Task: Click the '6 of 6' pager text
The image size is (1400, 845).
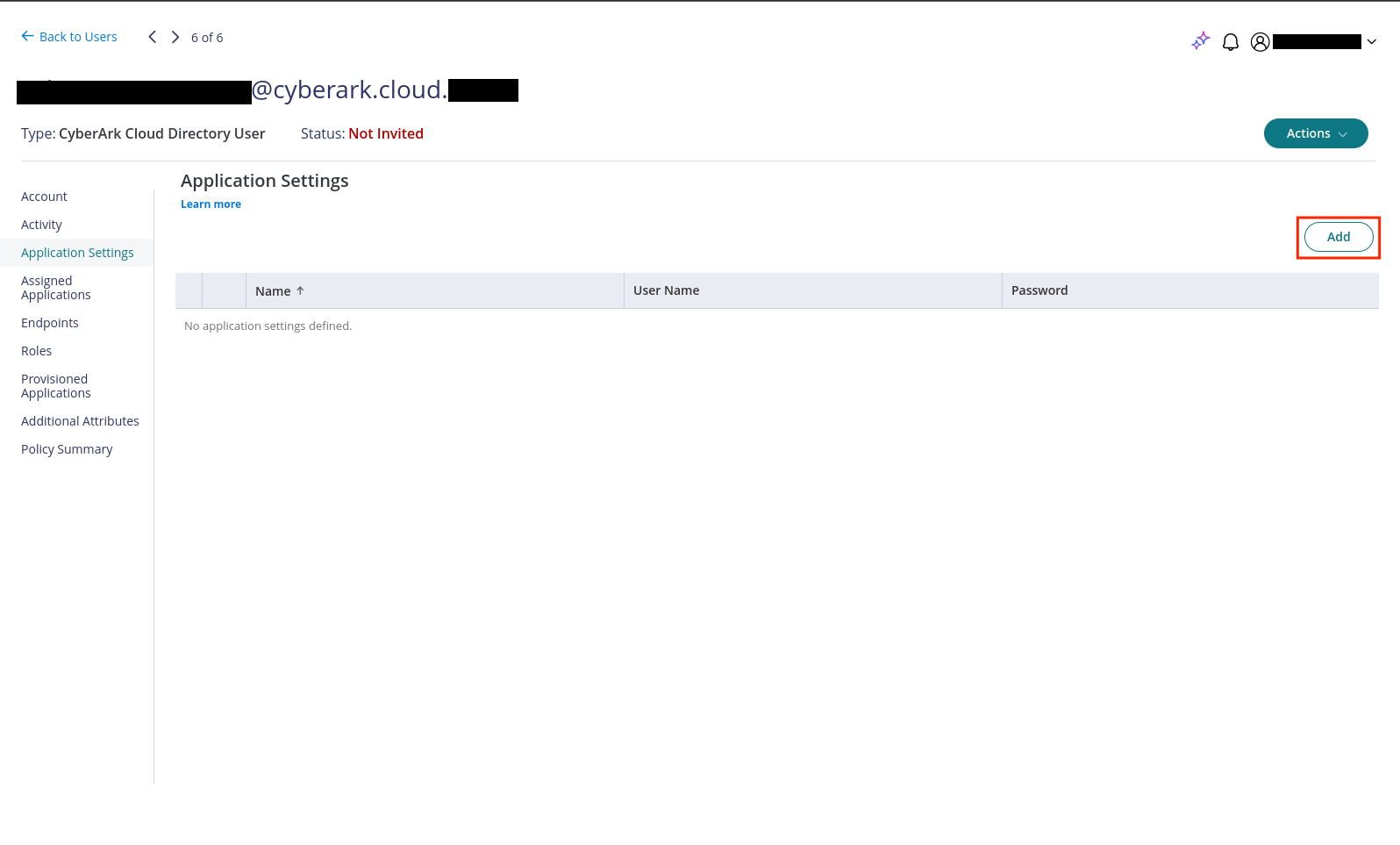Action: (207, 38)
